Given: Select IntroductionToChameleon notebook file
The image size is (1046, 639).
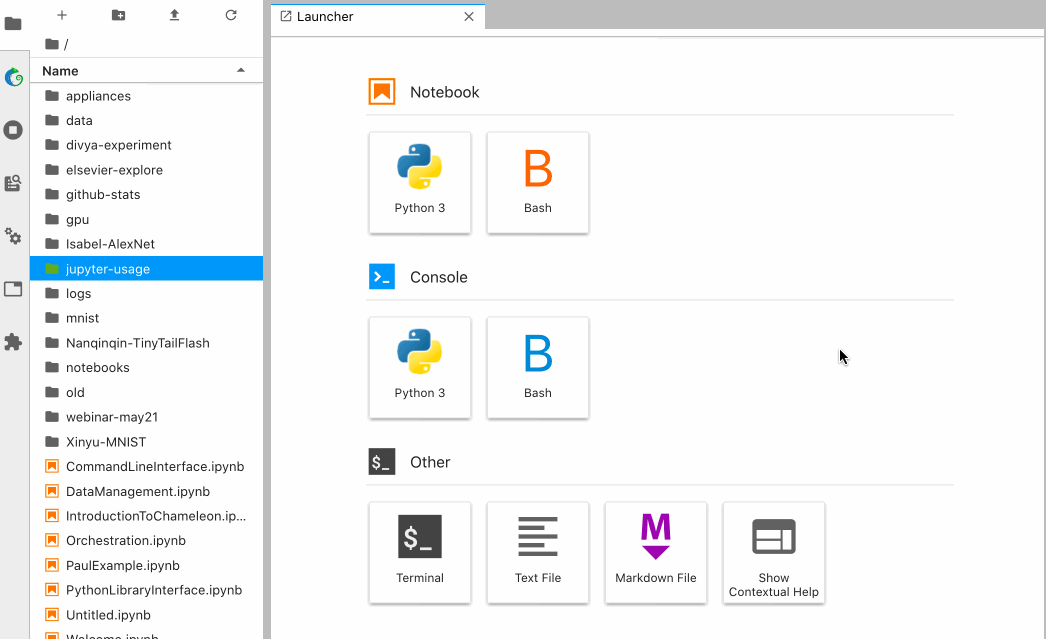Looking at the screenshot, I should (x=146, y=516).
